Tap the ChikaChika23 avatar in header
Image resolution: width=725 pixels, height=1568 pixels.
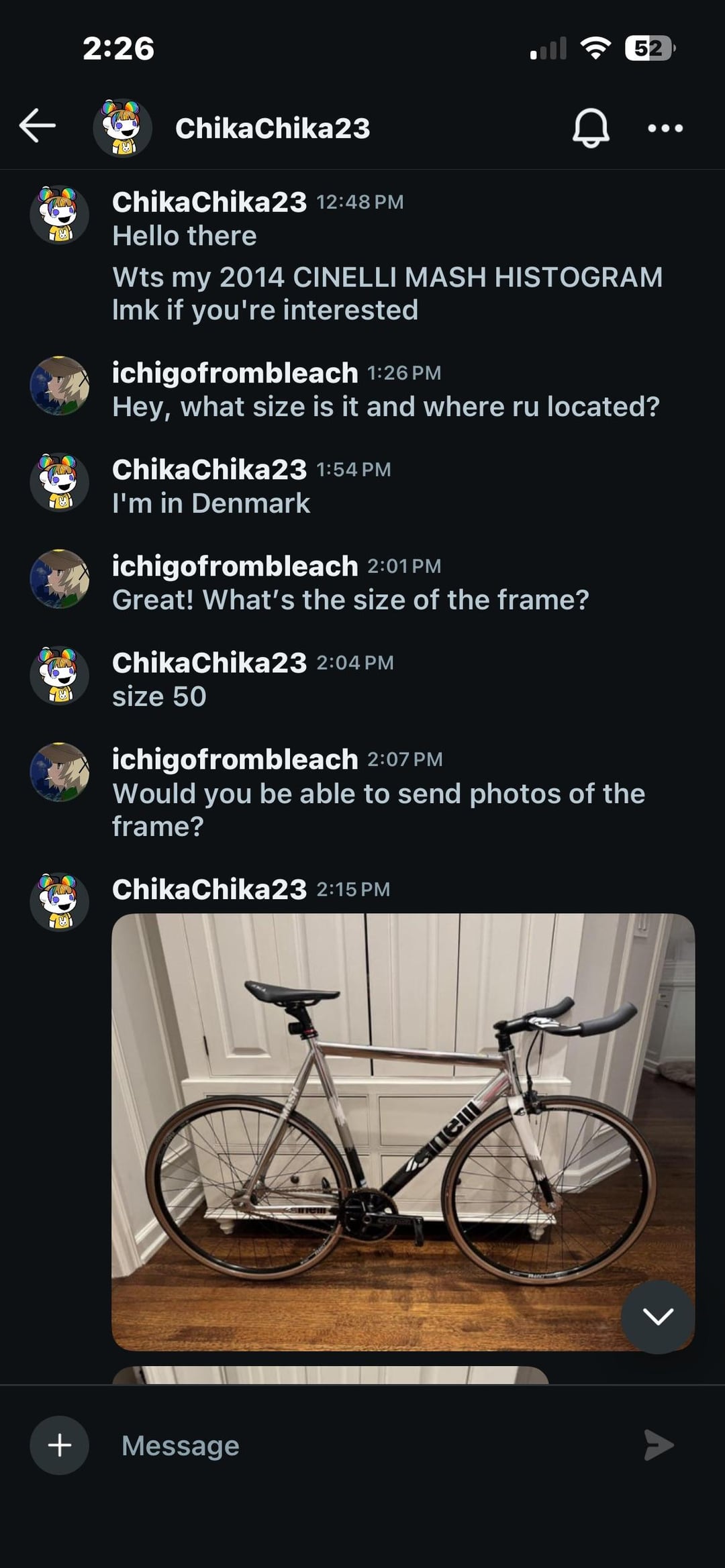point(122,127)
